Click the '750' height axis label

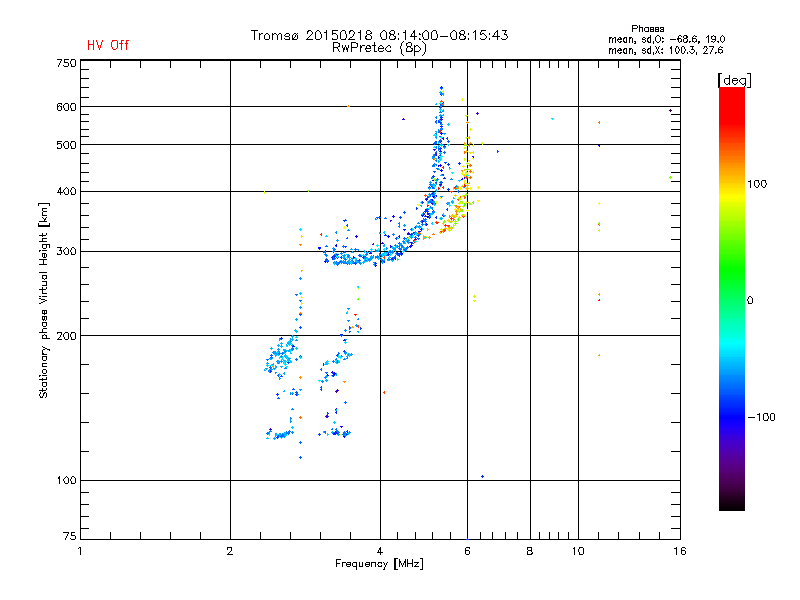click(66, 64)
